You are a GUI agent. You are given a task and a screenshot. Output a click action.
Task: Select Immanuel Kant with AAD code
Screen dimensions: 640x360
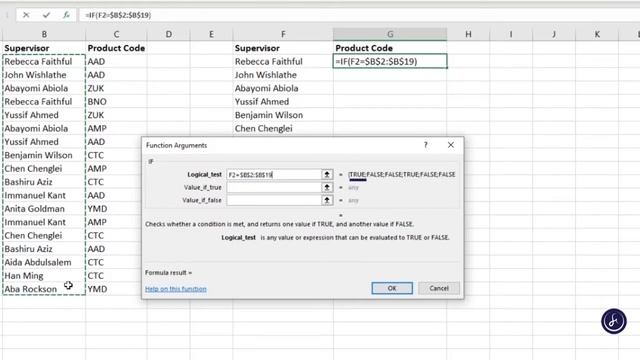(44, 195)
